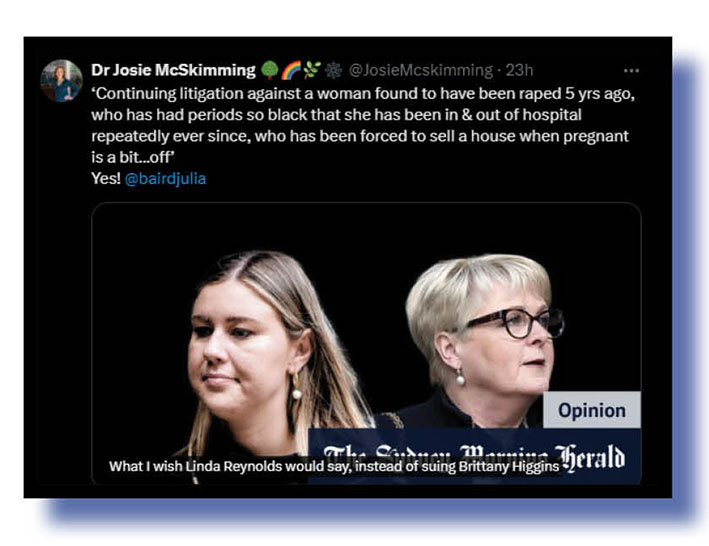Click the green herb emoji
709x546 pixels.
tap(312, 70)
